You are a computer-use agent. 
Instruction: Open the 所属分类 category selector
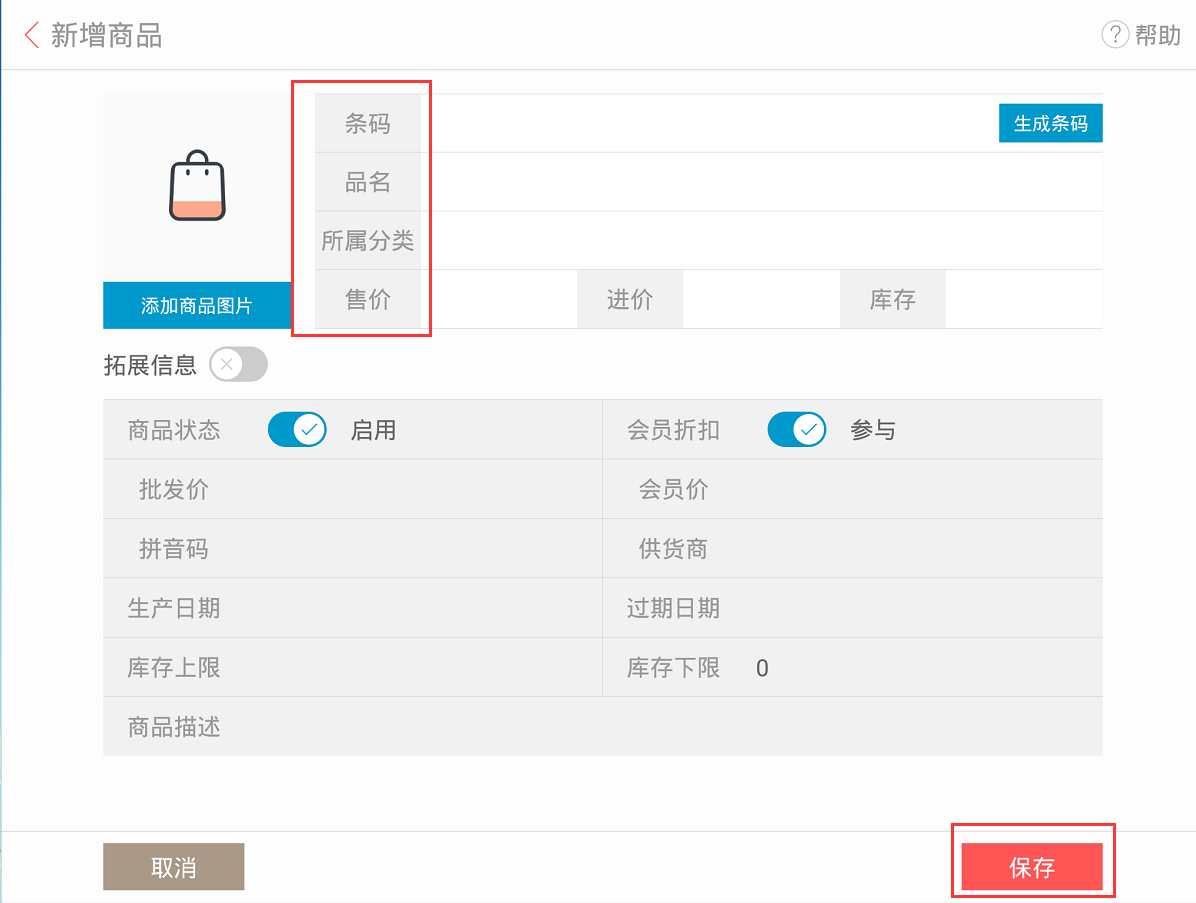click(x=760, y=241)
